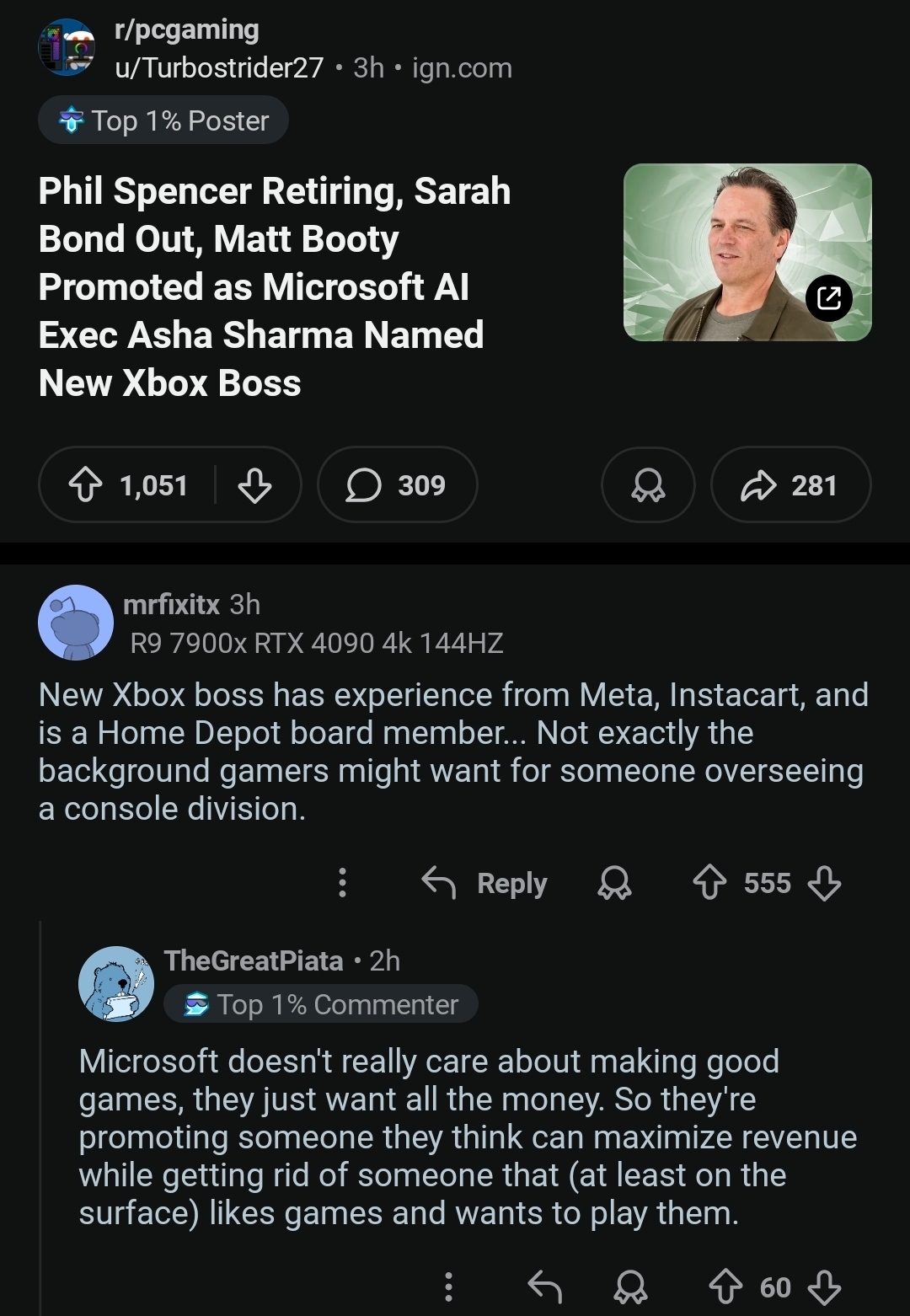Open overflow menu on mrfixitx's comment
910x1316 pixels.
[x=341, y=884]
